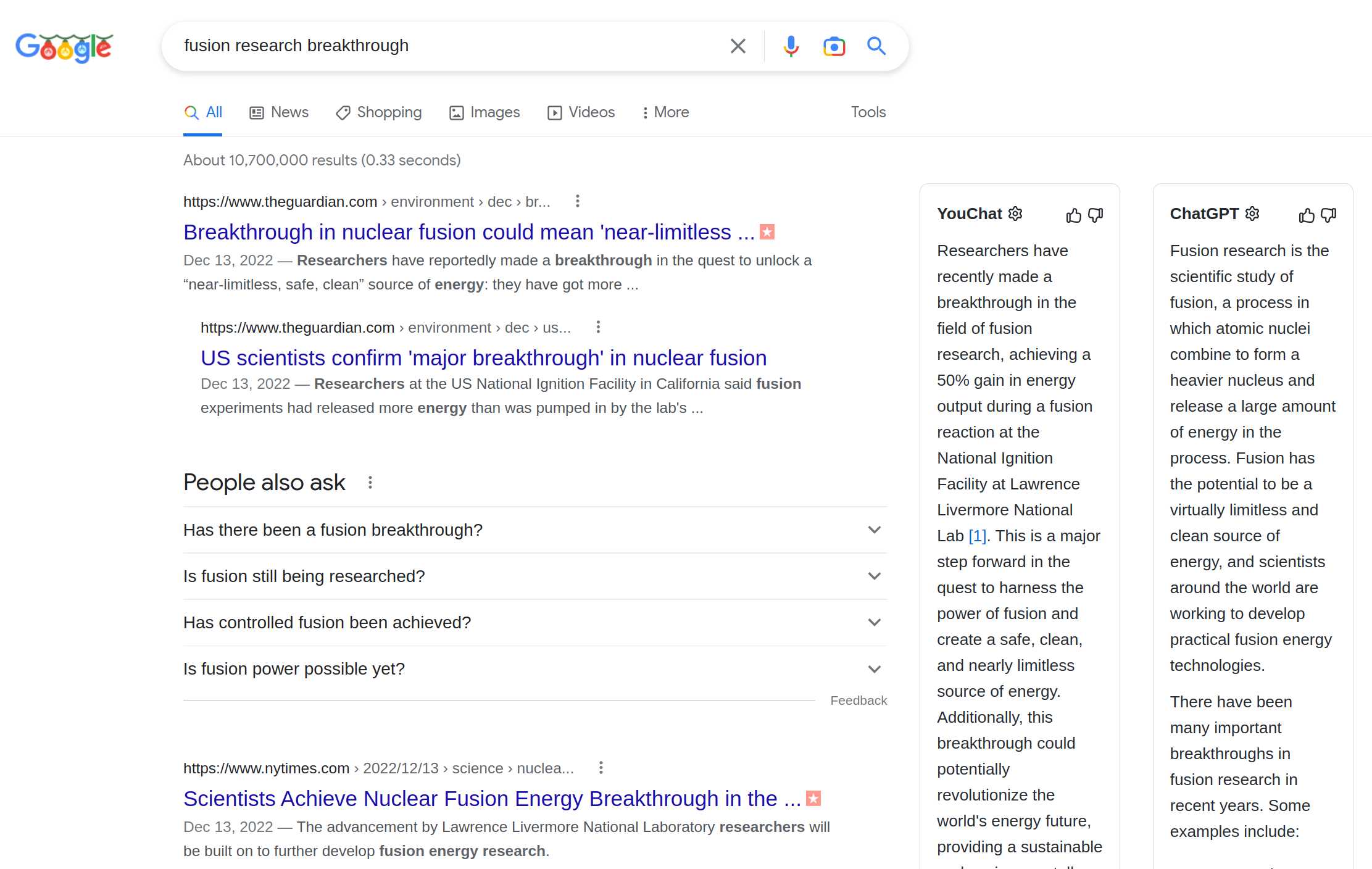Open YouChat settings gear icon
The height and width of the screenshot is (869, 1372).
point(1015,214)
